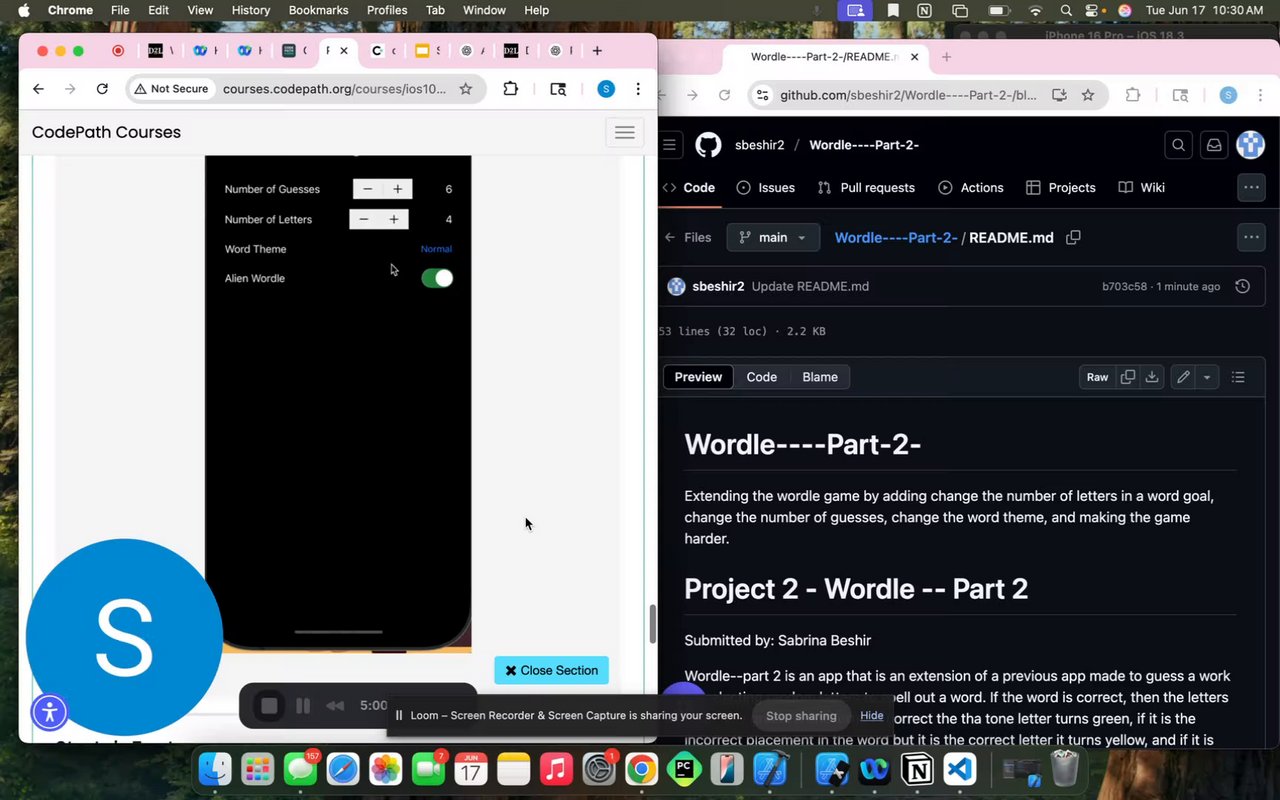Click the CodePath page vertical scrollbar
The image size is (1280, 800).
point(653,624)
